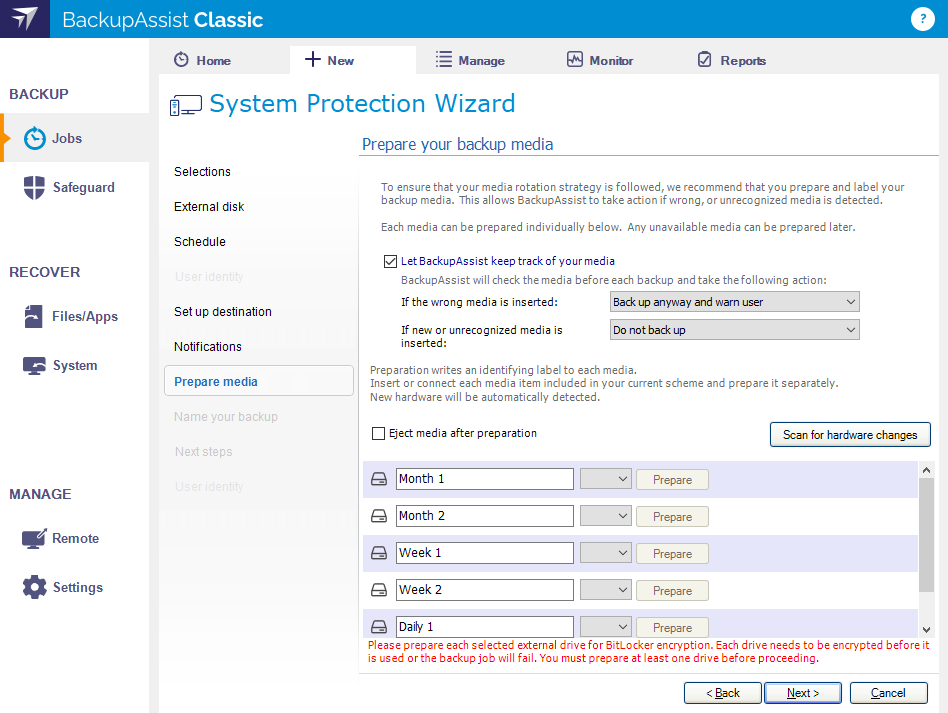This screenshot has height=713, width=948.
Task: Click the Manage list icon
Action: (x=444, y=59)
